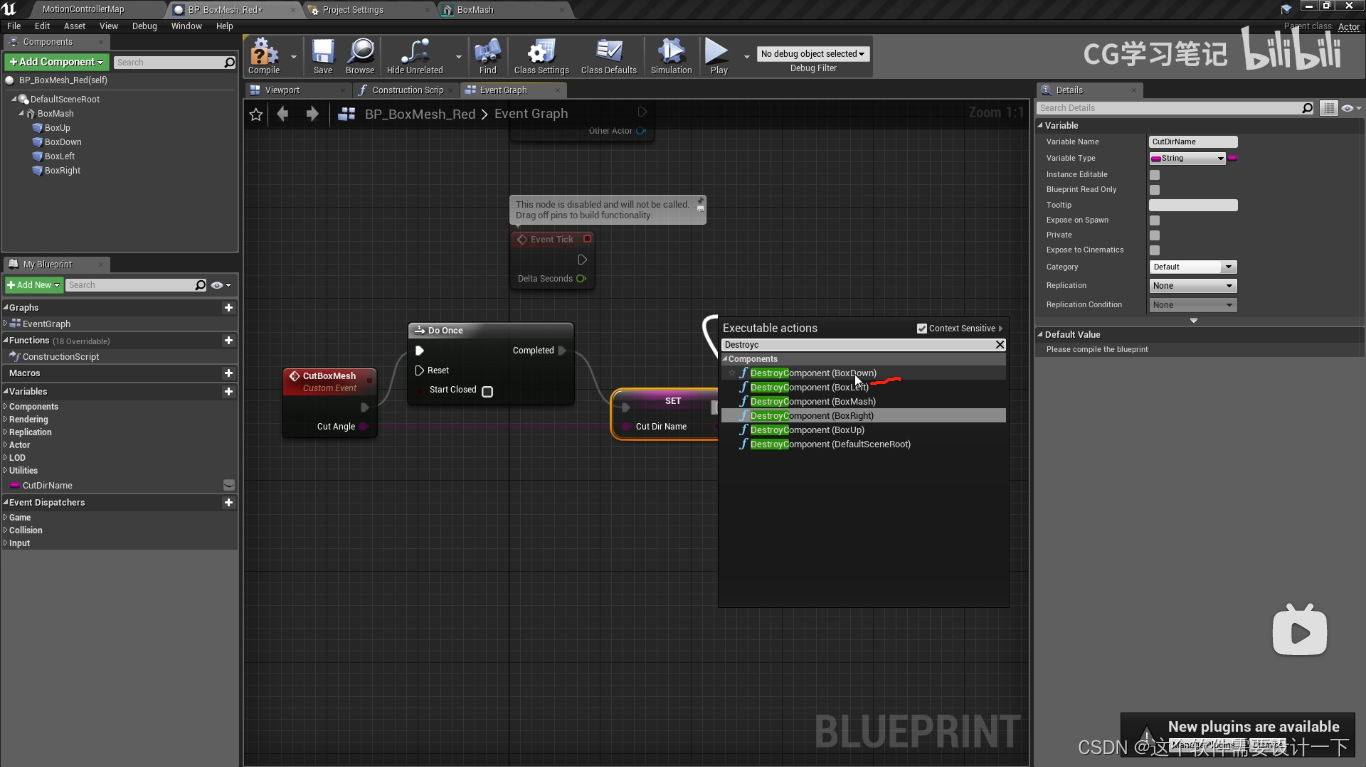Save the blueprint with Save icon
The width and height of the screenshot is (1366, 767).
click(322, 56)
